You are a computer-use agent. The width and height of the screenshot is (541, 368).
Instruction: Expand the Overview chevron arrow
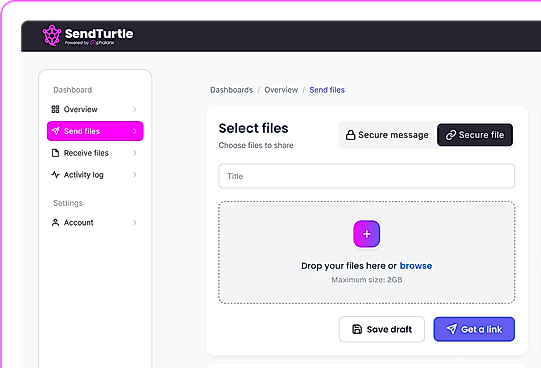tap(135, 109)
